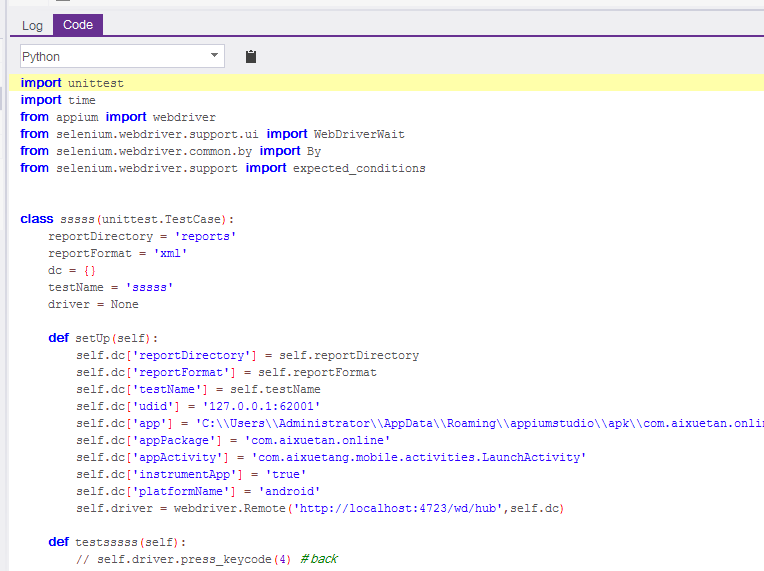Click 'def testsssss(self)' line
The width and height of the screenshot is (764, 571).
tap(117, 542)
